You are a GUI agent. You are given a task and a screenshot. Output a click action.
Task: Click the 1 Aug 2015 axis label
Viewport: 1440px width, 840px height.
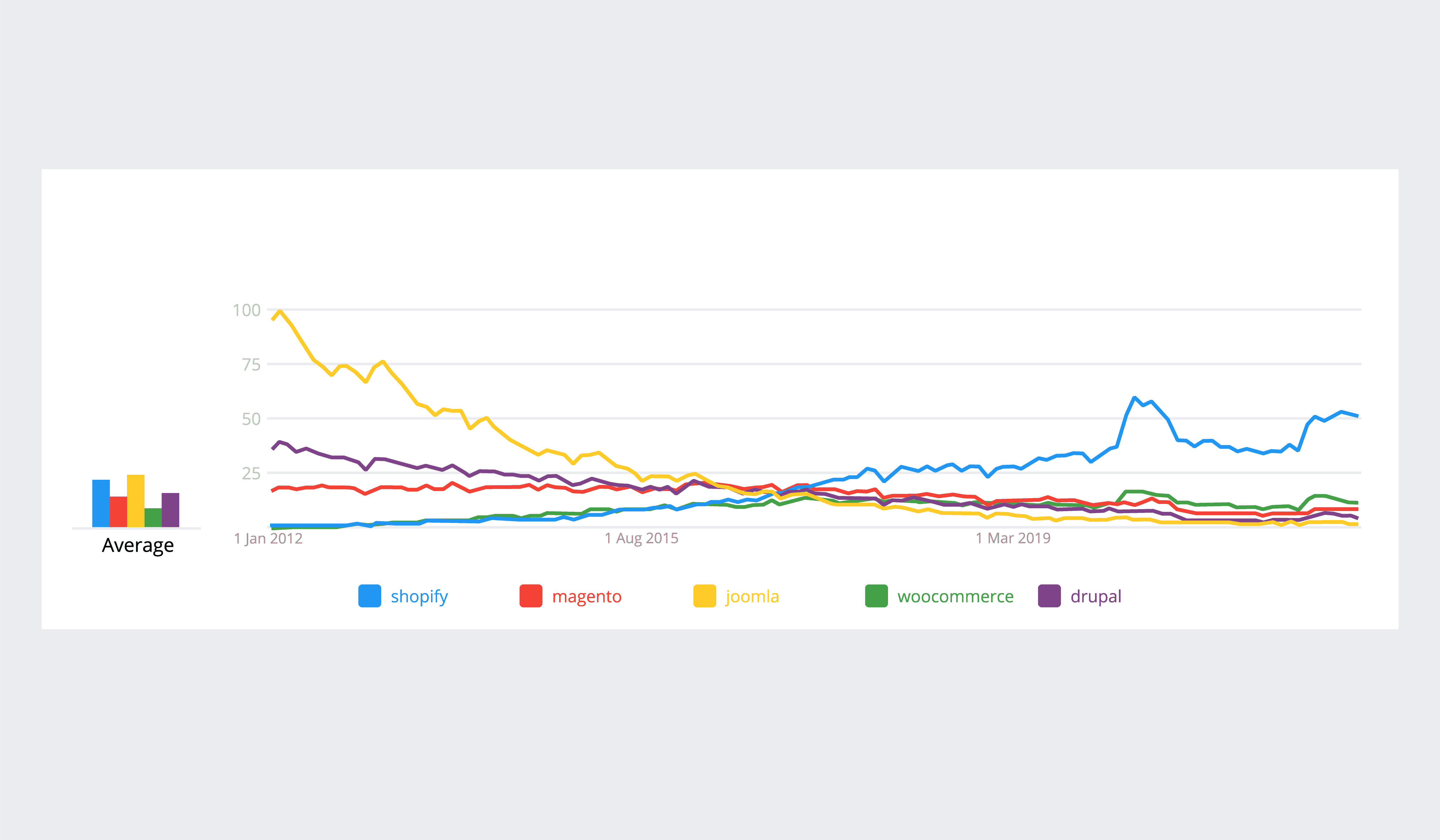[642, 538]
